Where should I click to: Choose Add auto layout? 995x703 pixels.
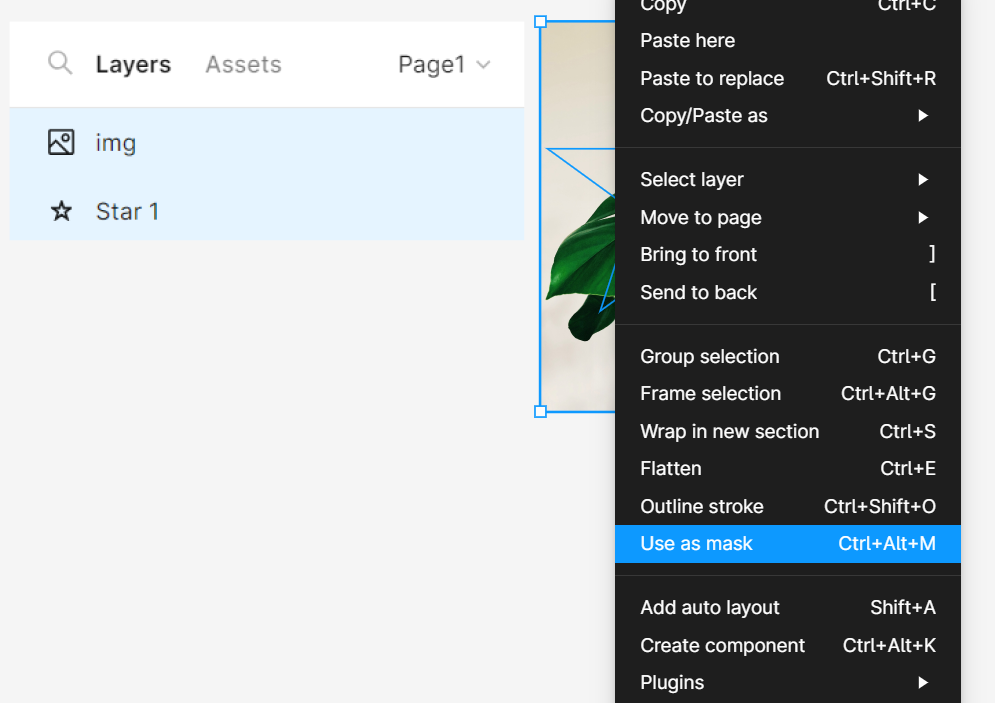[787, 607]
